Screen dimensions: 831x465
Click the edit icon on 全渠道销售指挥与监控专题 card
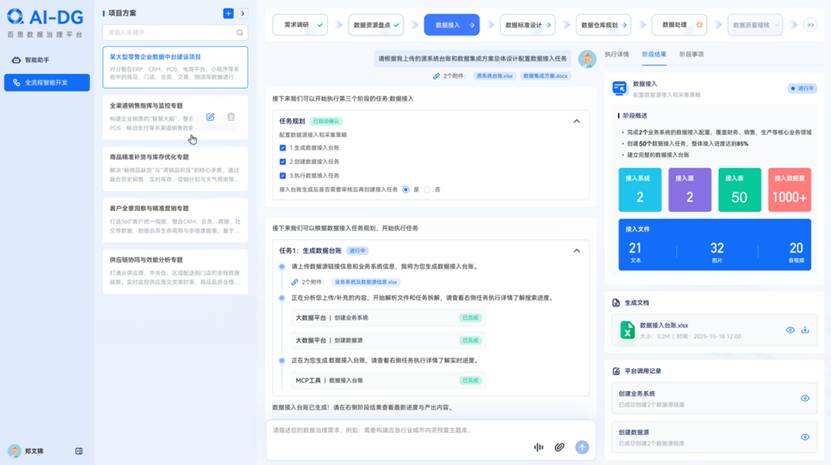[210, 117]
